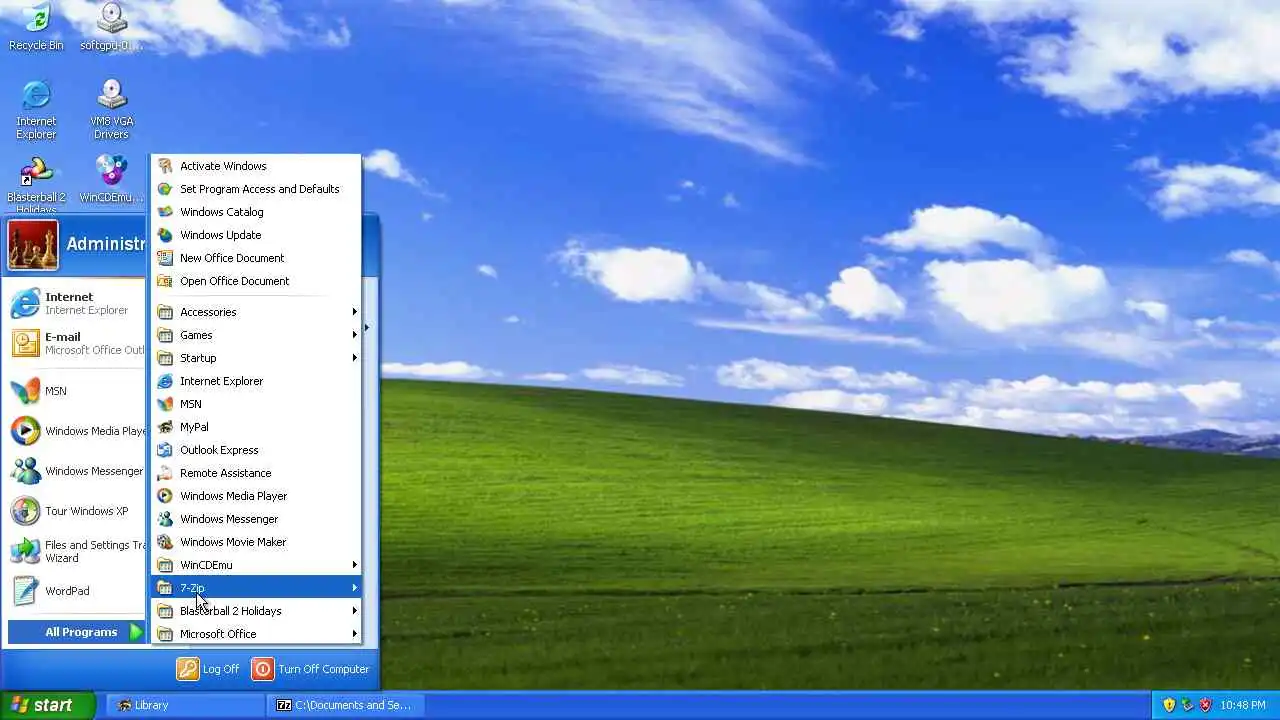Click Activate Windows keys icon
The width and height of the screenshot is (1280, 720).
165,166
